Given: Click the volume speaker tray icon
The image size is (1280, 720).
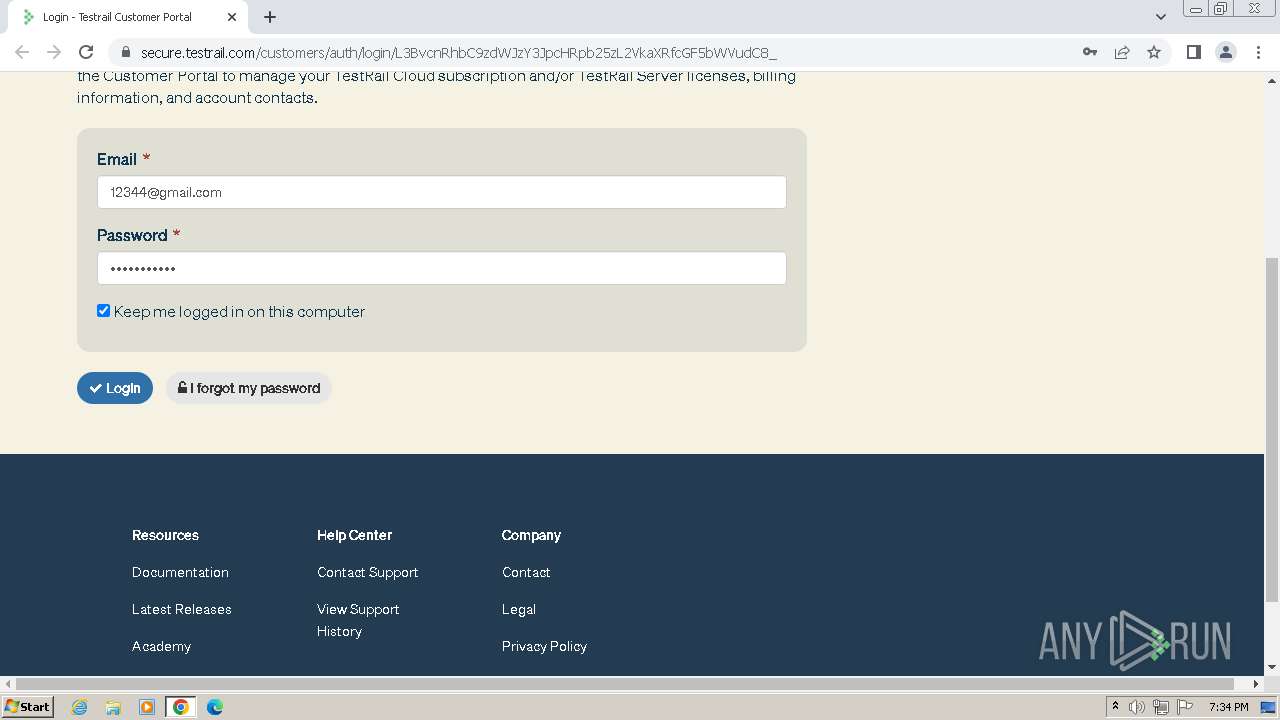Looking at the screenshot, I should 1136,707.
